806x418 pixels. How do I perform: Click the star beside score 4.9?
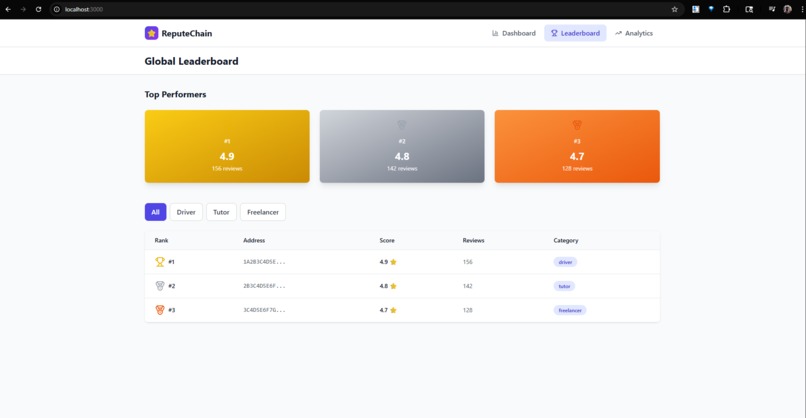pos(393,262)
